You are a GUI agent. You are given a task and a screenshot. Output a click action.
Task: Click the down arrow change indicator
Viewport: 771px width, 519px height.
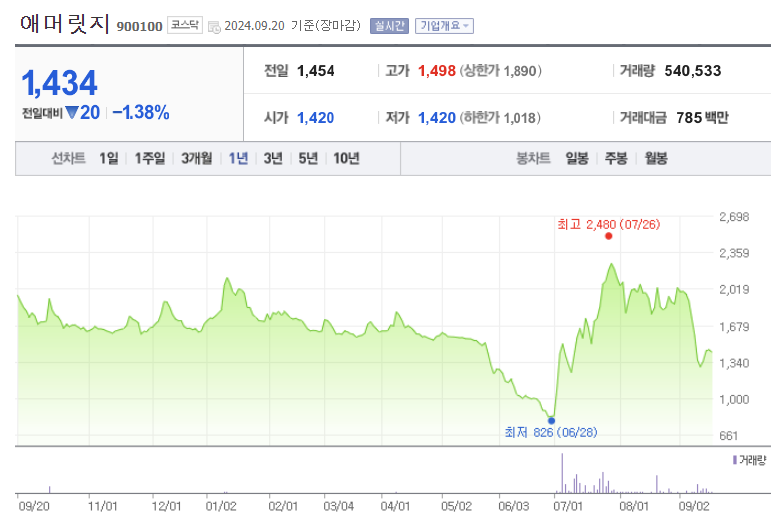click(72, 113)
